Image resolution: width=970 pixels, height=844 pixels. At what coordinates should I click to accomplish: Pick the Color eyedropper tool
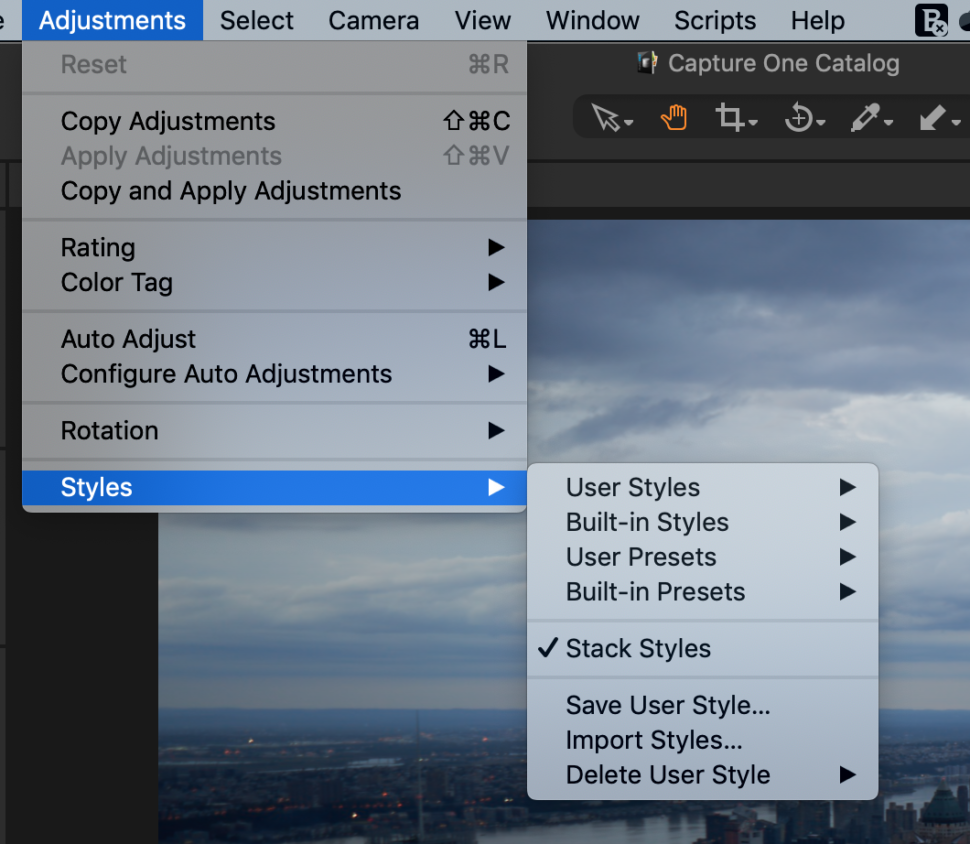[866, 117]
